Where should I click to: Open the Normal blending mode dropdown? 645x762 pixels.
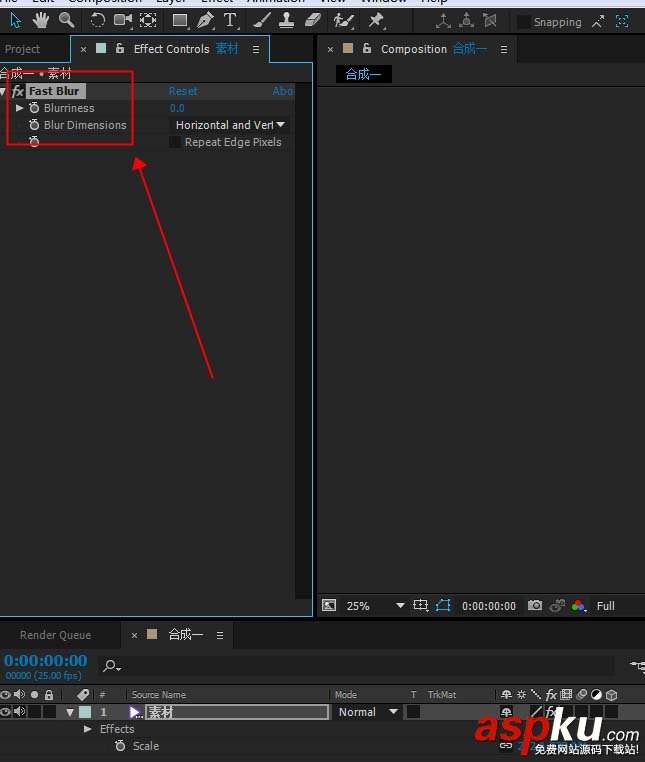click(x=367, y=712)
